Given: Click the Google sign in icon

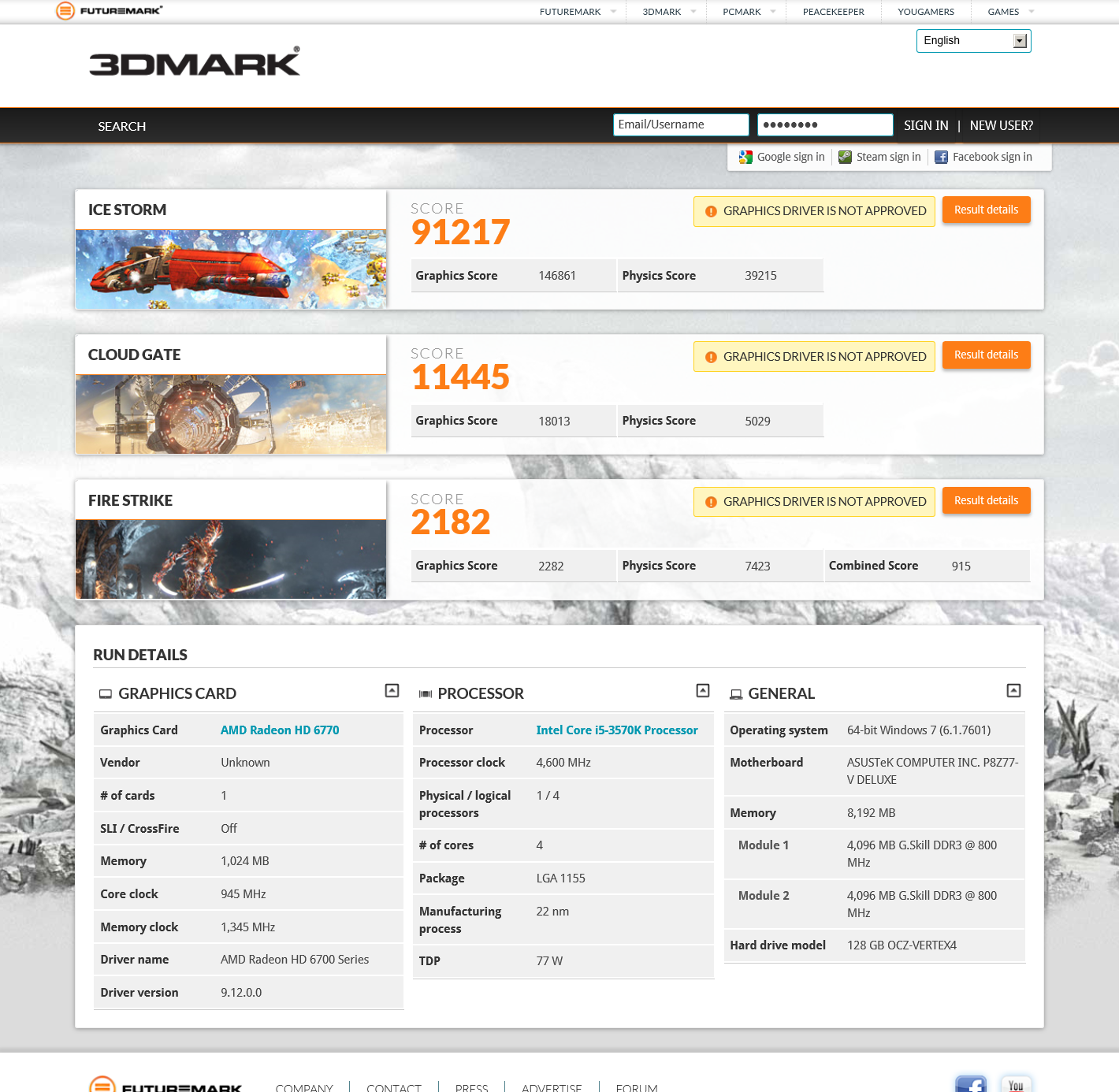Looking at the screenshot, I should 745,158.
